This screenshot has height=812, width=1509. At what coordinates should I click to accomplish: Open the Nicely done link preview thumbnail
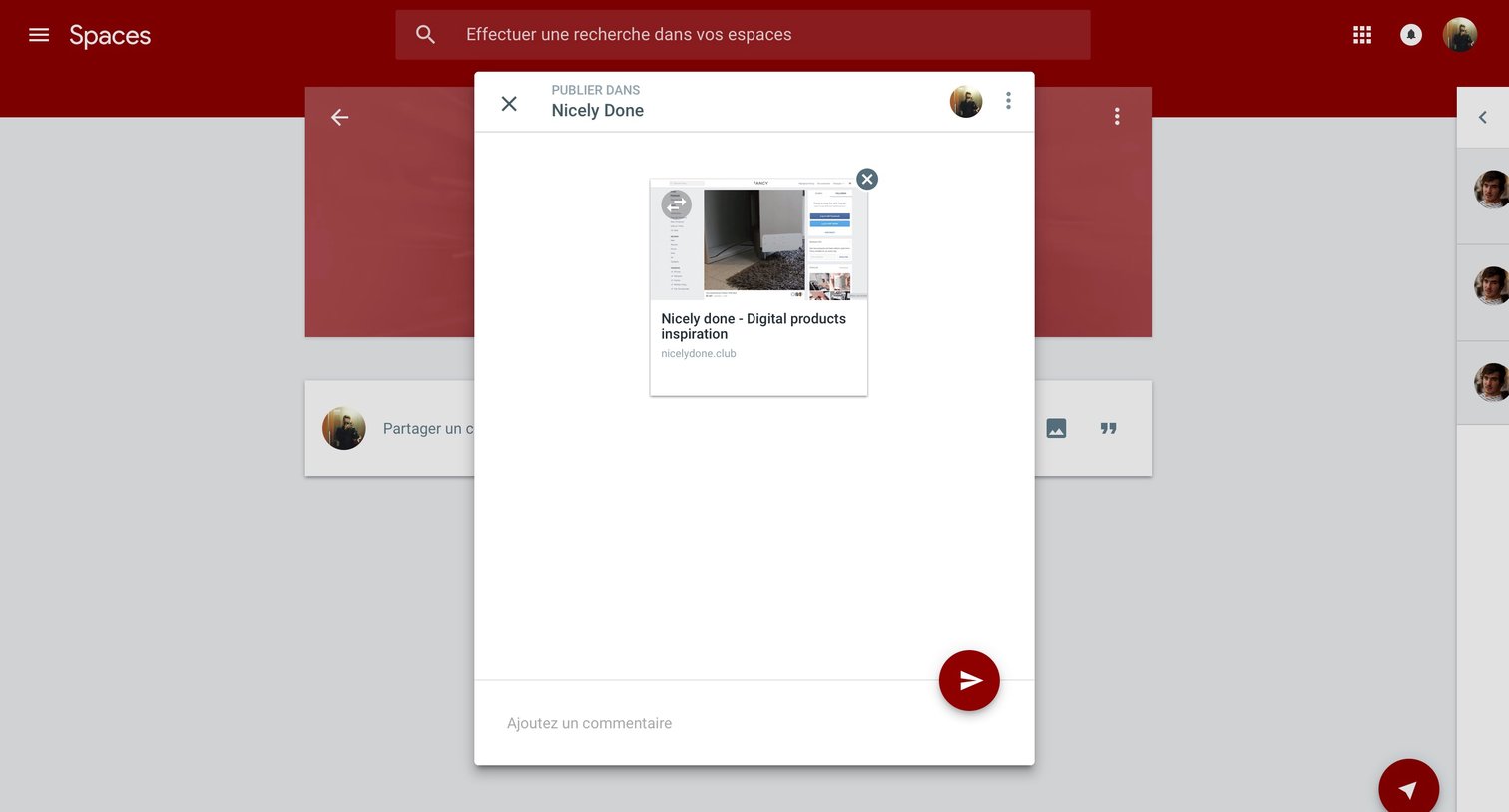[758, 239]
